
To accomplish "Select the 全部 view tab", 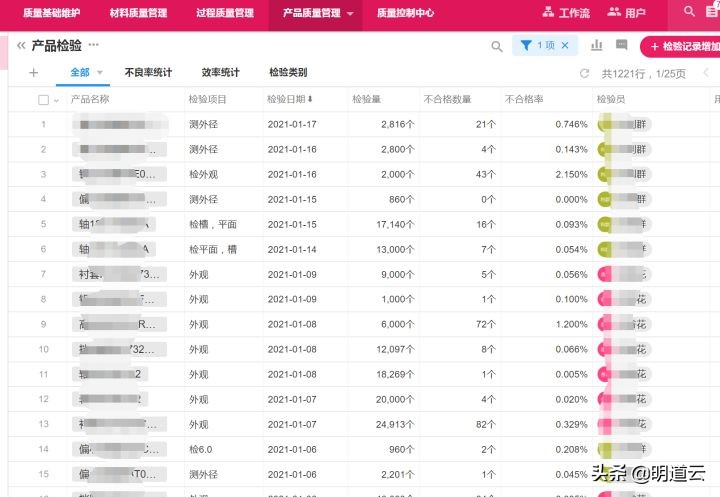I will coord(79,72).
